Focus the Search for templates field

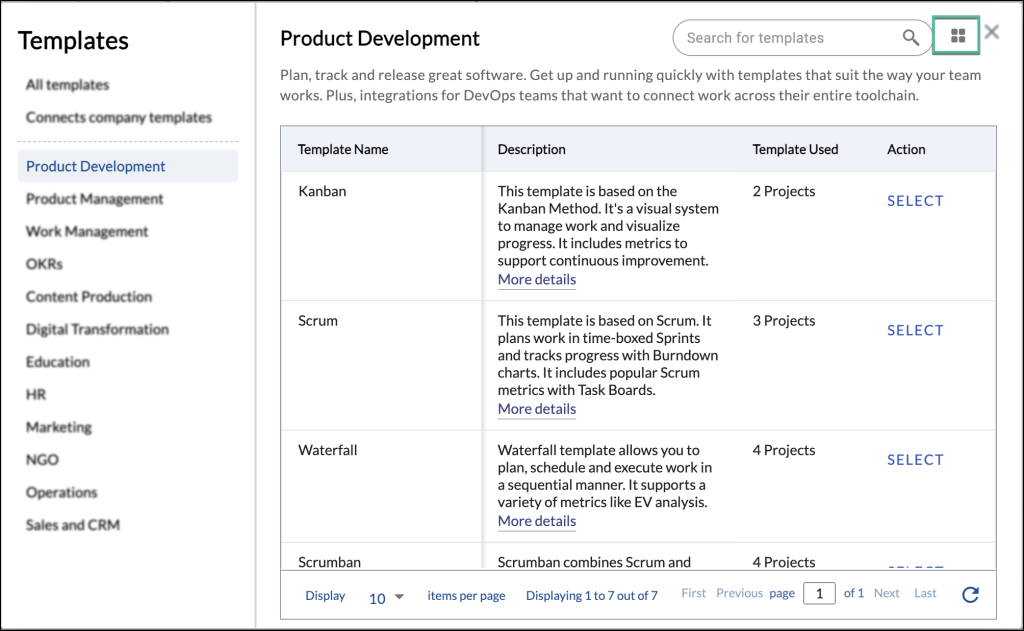coord(802,38)
